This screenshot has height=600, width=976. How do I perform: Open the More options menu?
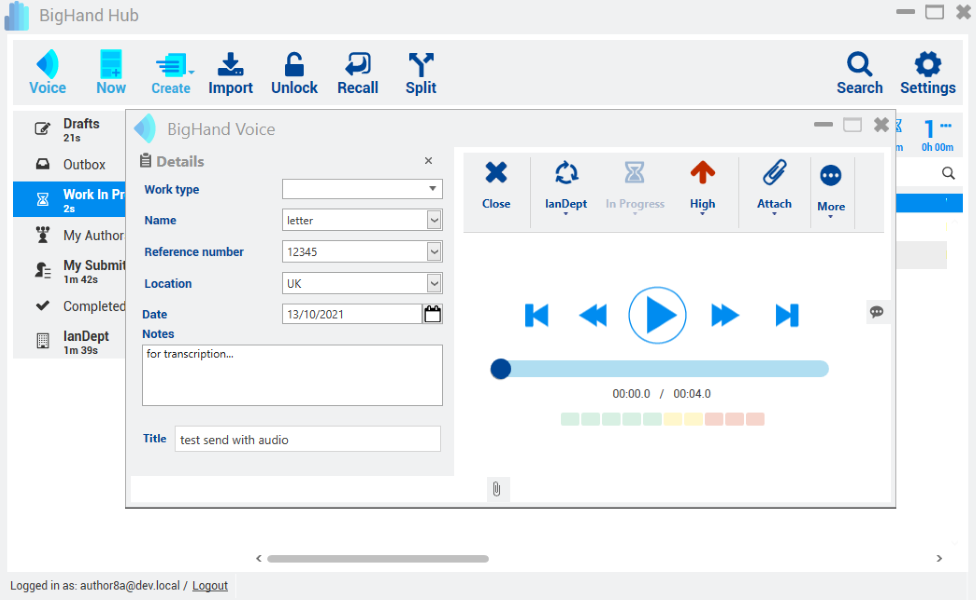point(831,190)
